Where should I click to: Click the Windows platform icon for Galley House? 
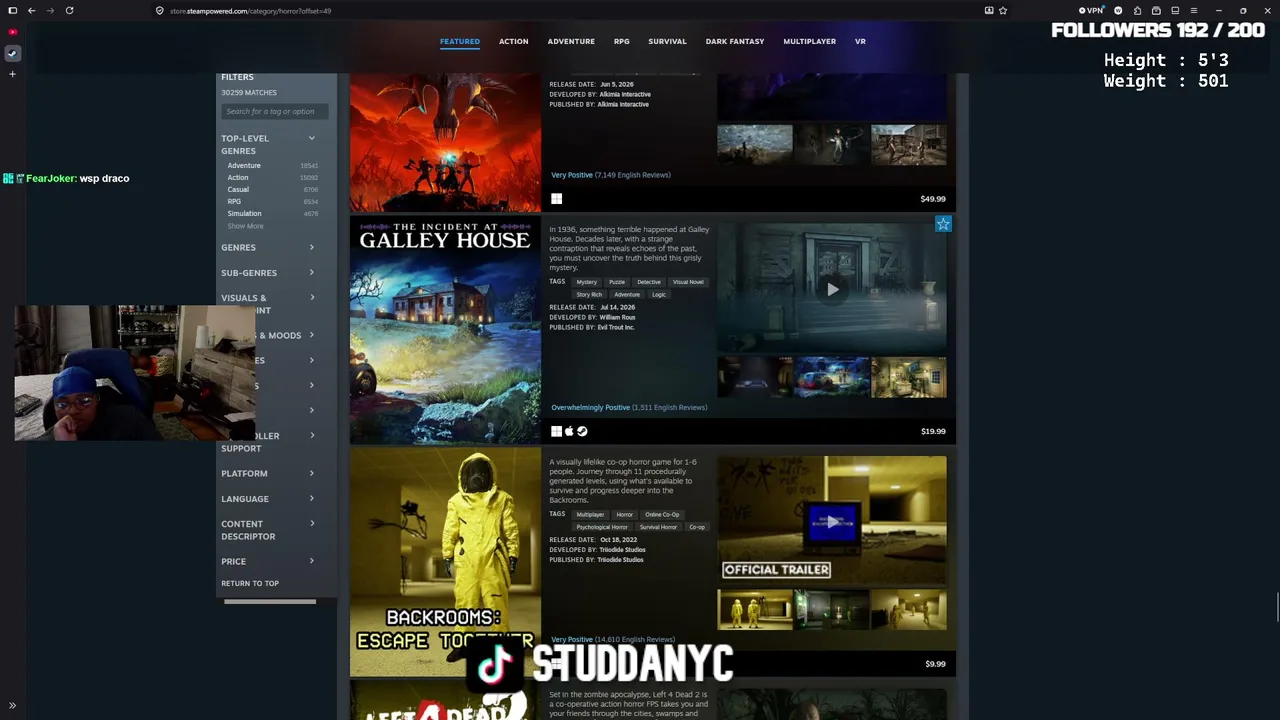click(556, 431)
